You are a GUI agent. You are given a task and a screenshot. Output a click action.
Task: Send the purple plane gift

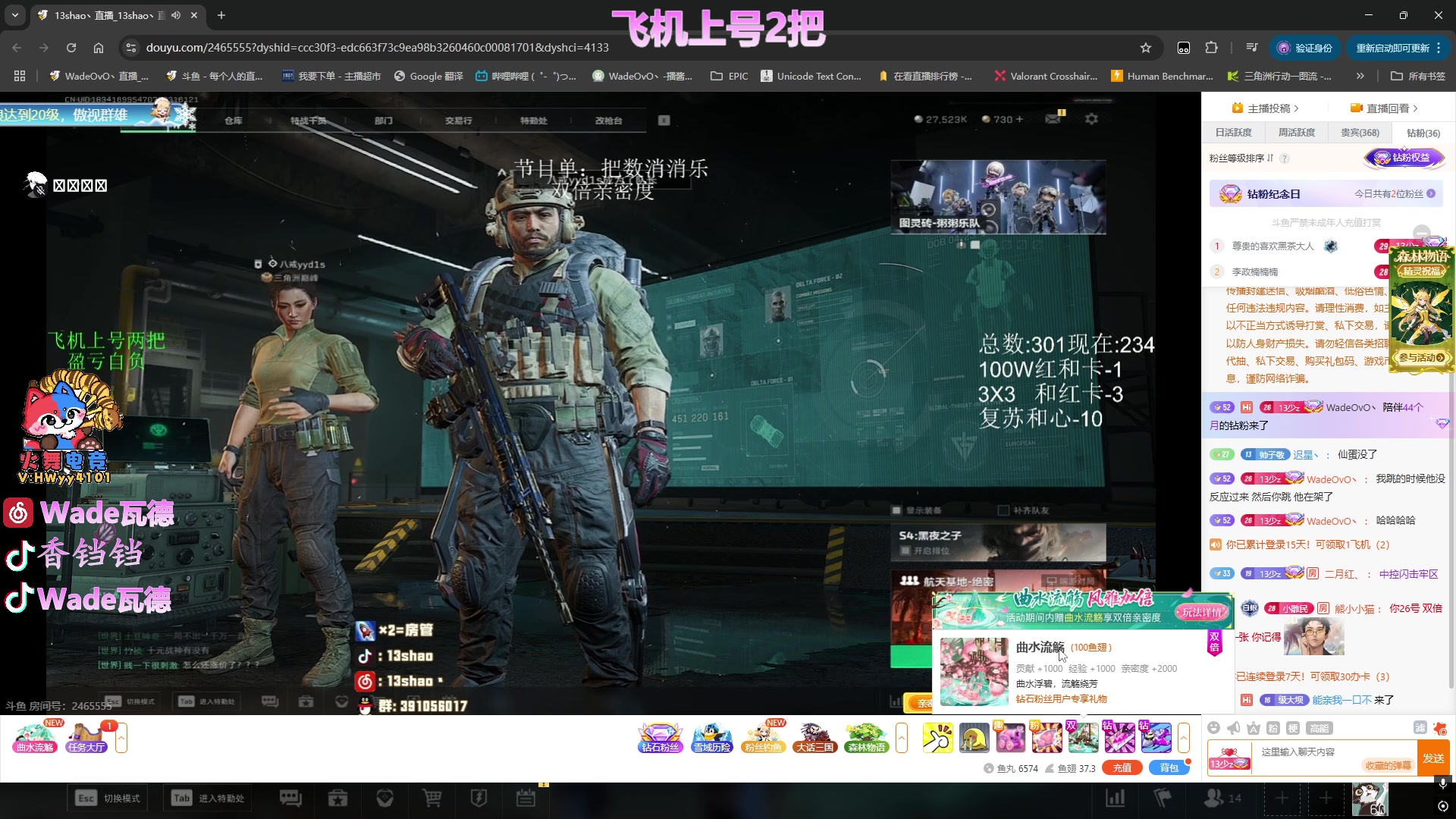(x=1156, y=737)
